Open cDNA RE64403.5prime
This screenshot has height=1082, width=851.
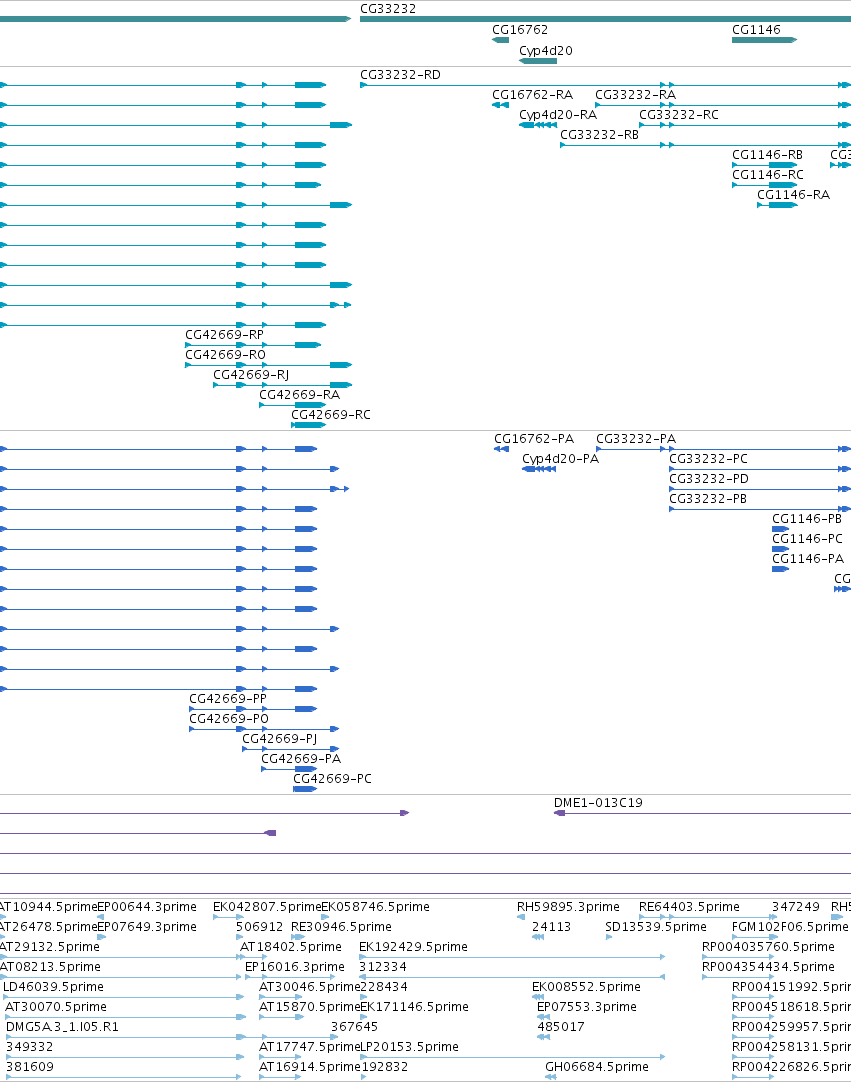coord(689,907)
